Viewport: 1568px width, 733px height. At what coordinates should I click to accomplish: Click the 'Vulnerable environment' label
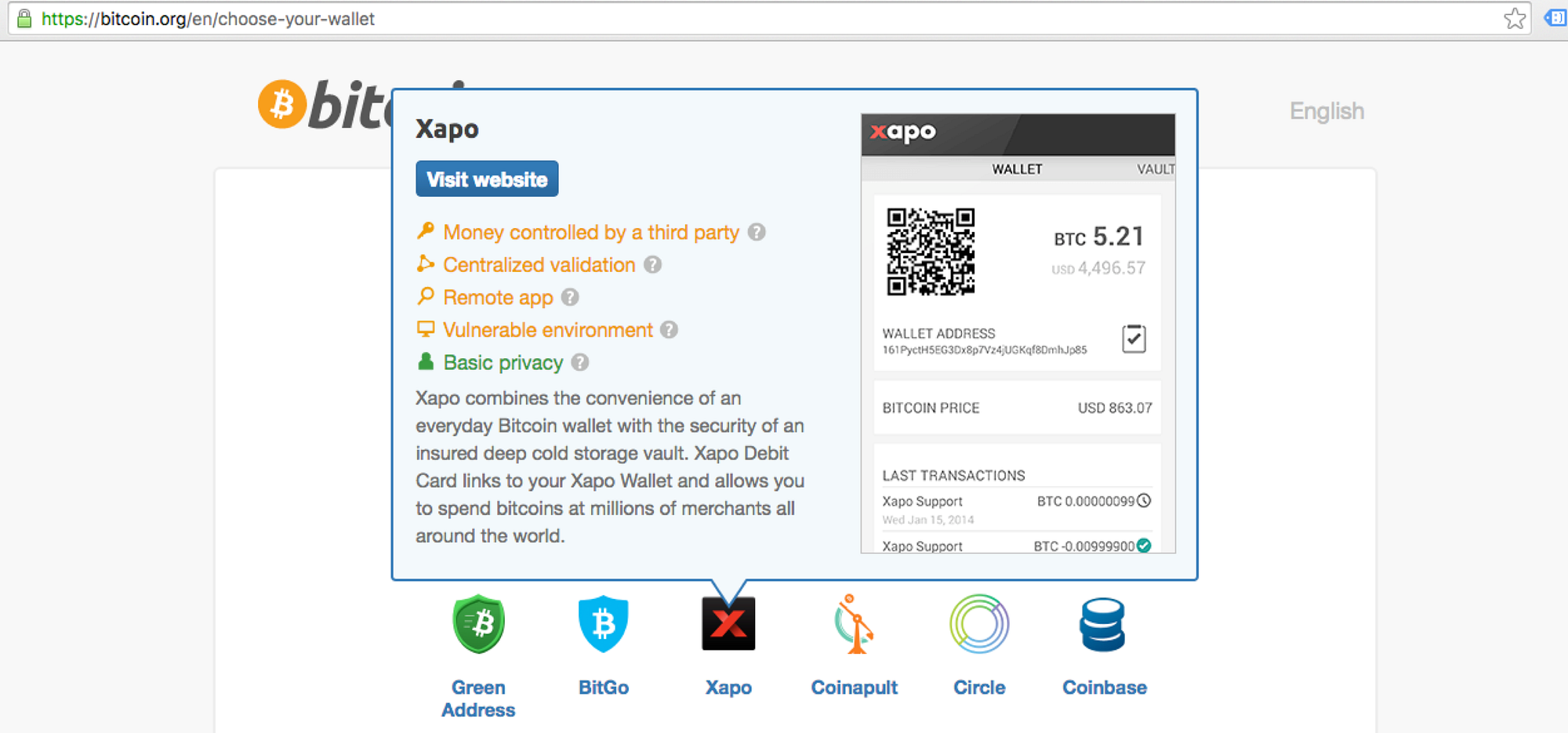click(548, 330)
